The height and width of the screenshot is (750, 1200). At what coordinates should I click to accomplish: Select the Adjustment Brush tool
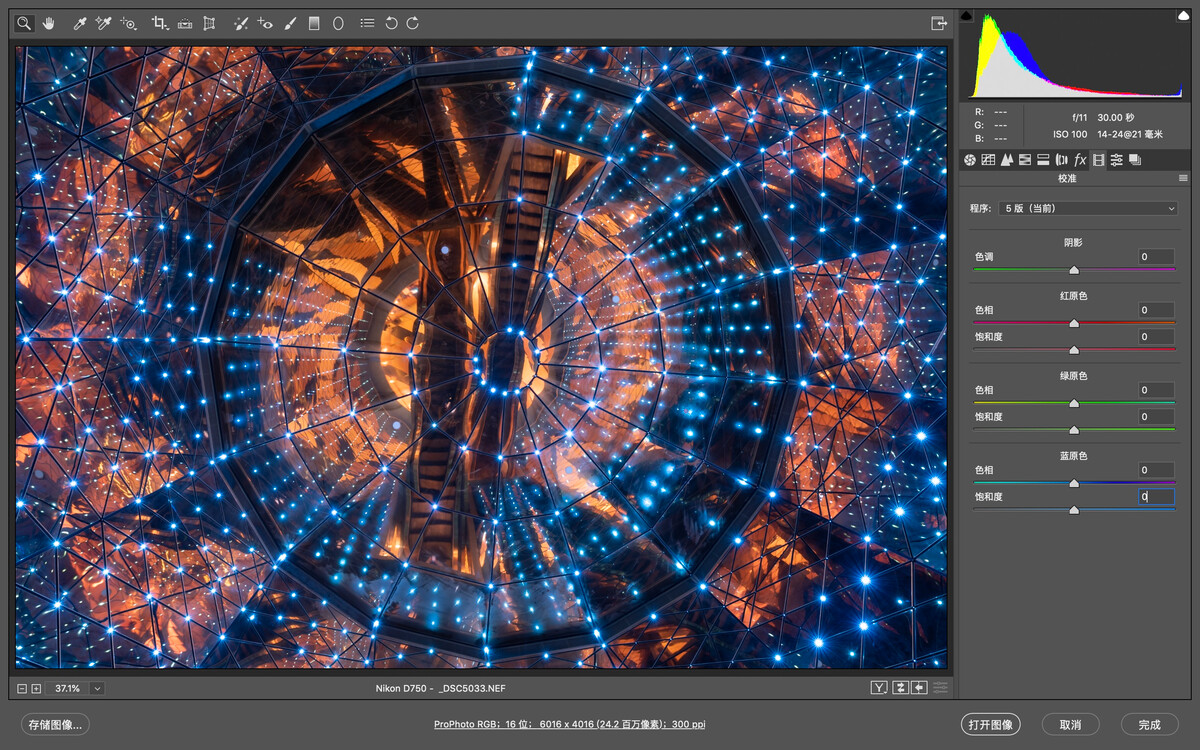[290, 22]
